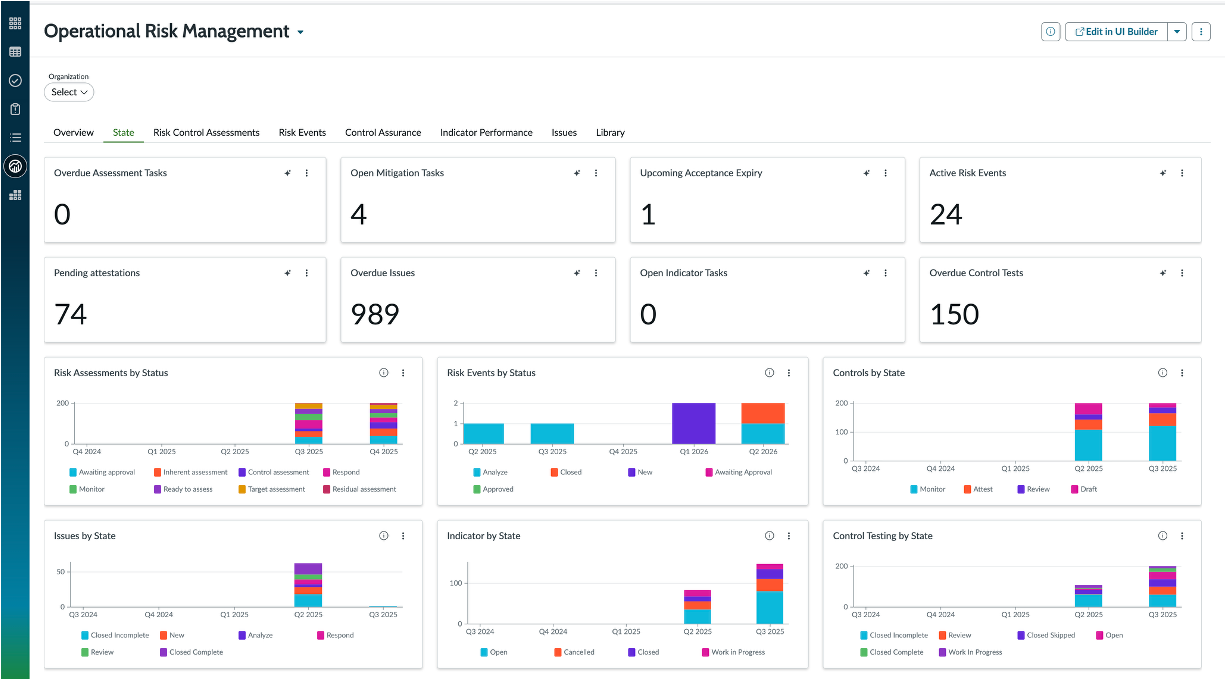Image resolution: width=1226 pixels, height=680 pixels.
Task: Open Risk Events by Status info icon
Action: click(769, 373)
